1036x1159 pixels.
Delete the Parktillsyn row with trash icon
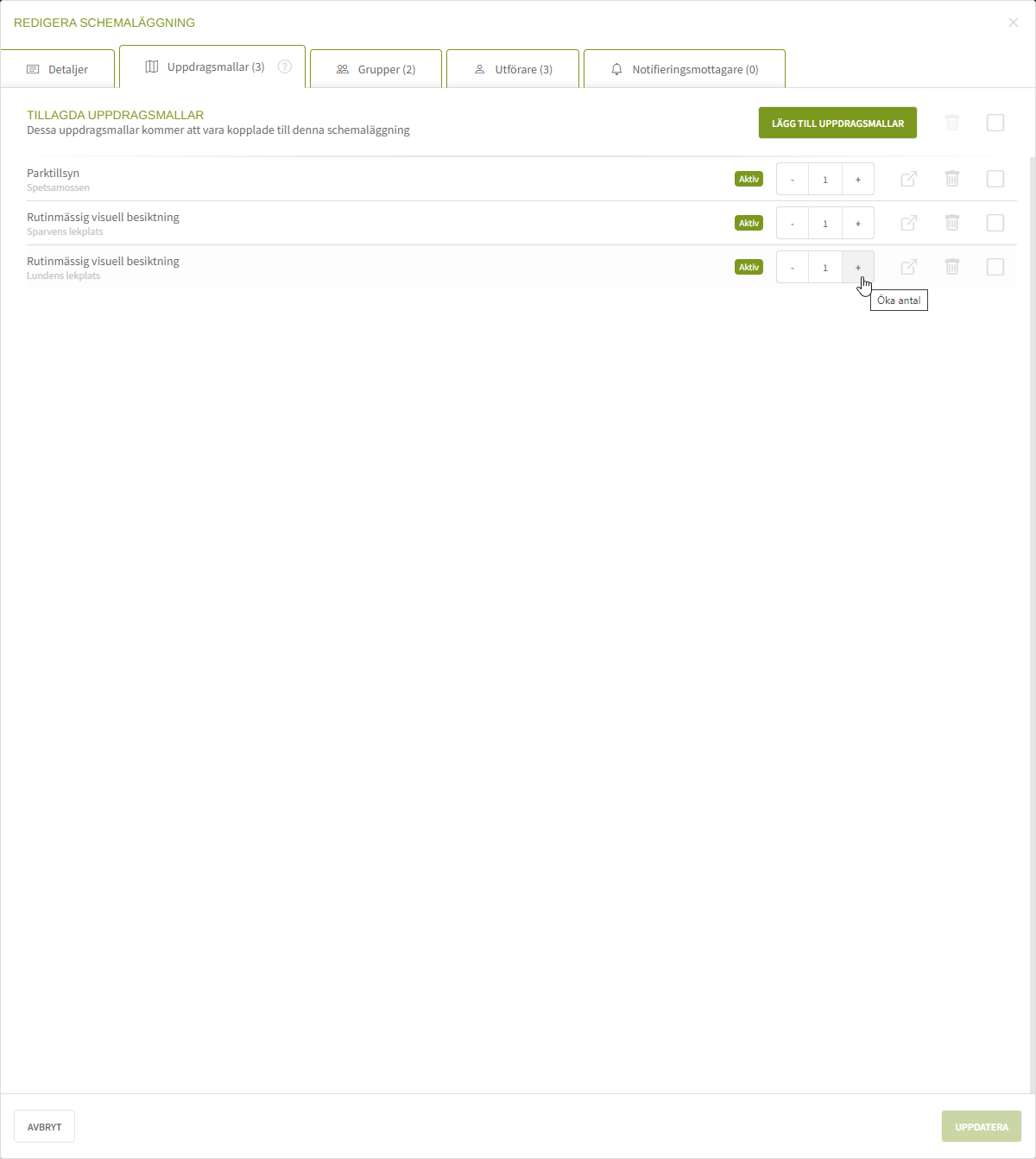tap(952, 179)
